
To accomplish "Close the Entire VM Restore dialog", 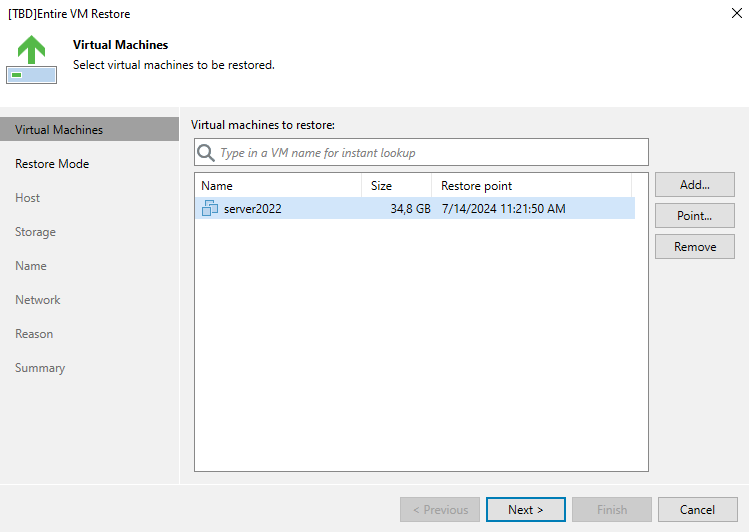I will point(737,13).
